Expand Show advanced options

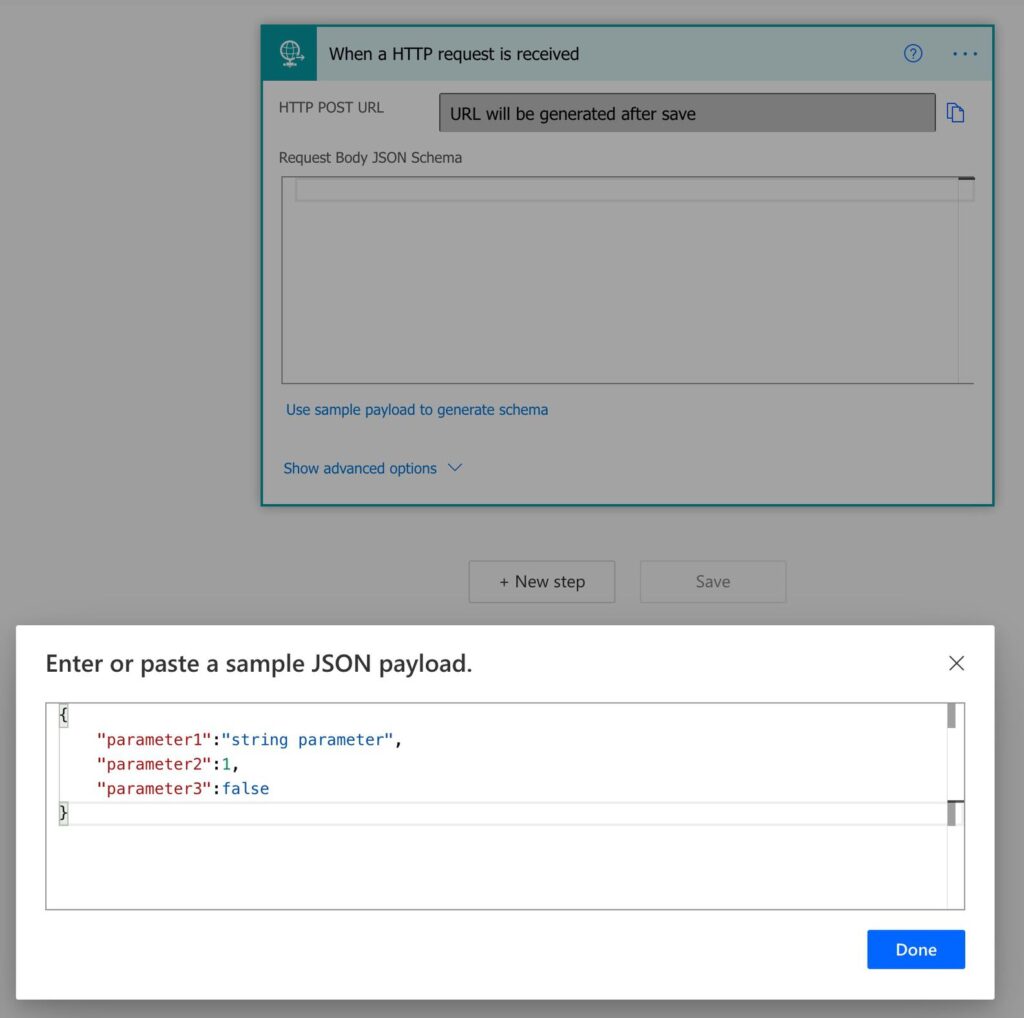(372, 468)
